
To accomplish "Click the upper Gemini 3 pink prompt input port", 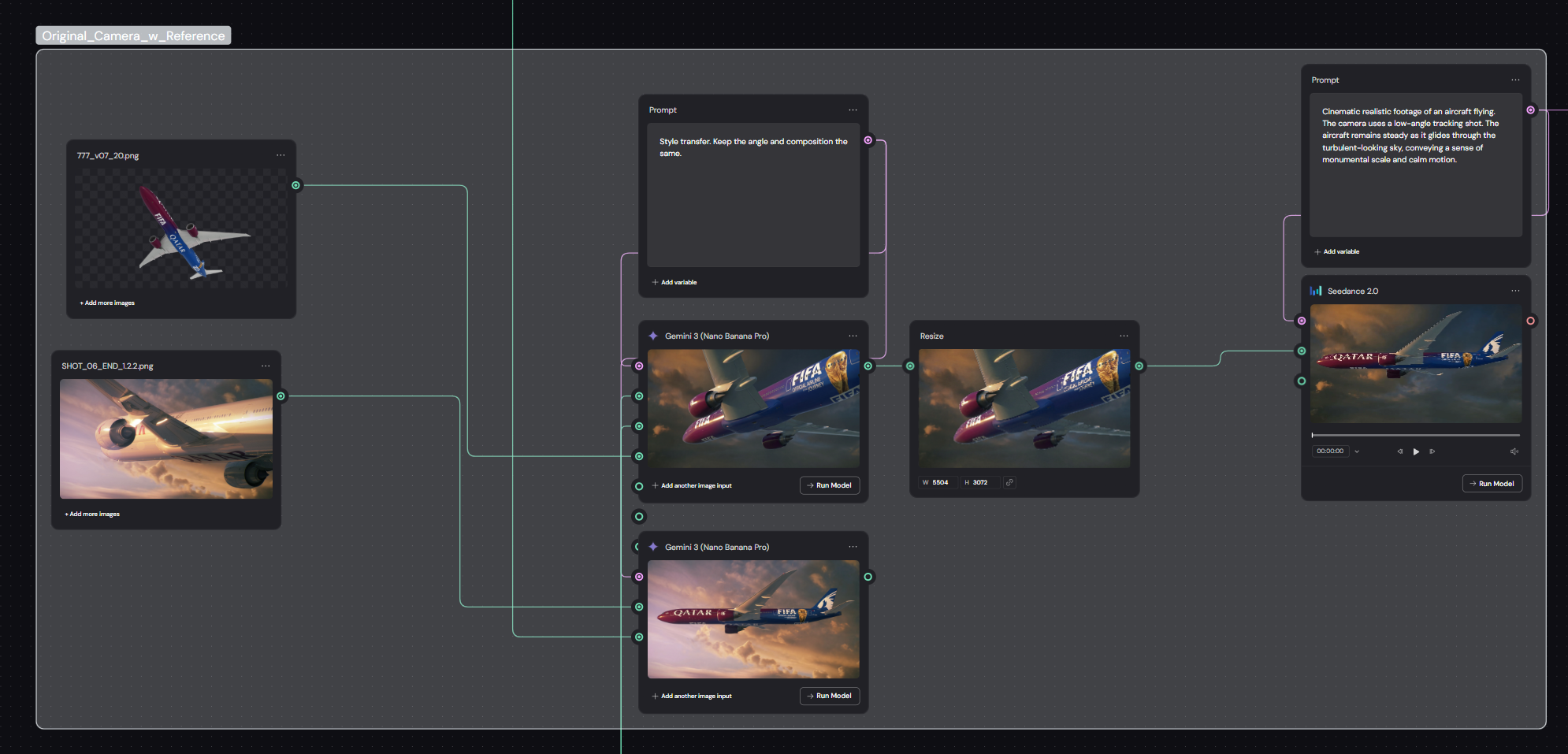I will pos(639,366).
